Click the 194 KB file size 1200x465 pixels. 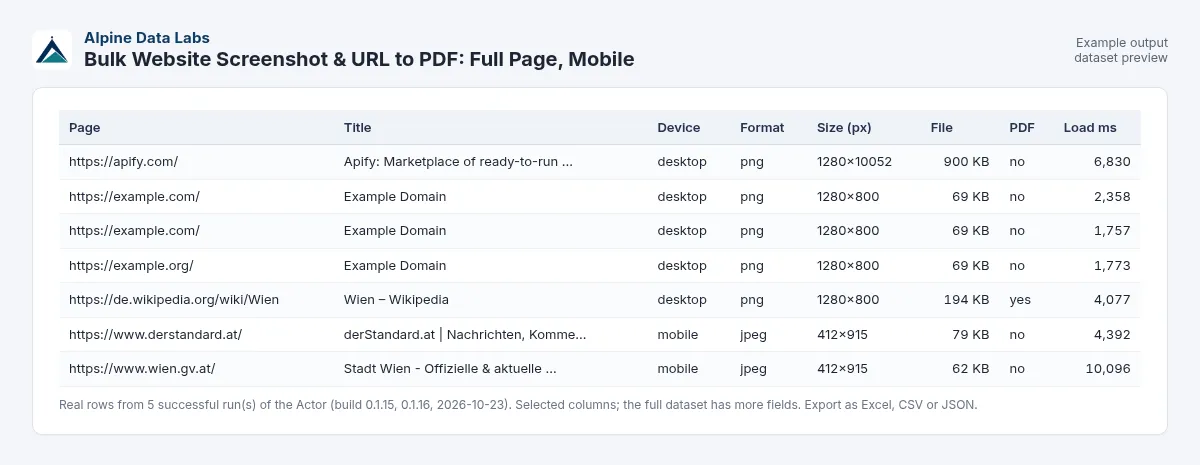coord(967,300)
